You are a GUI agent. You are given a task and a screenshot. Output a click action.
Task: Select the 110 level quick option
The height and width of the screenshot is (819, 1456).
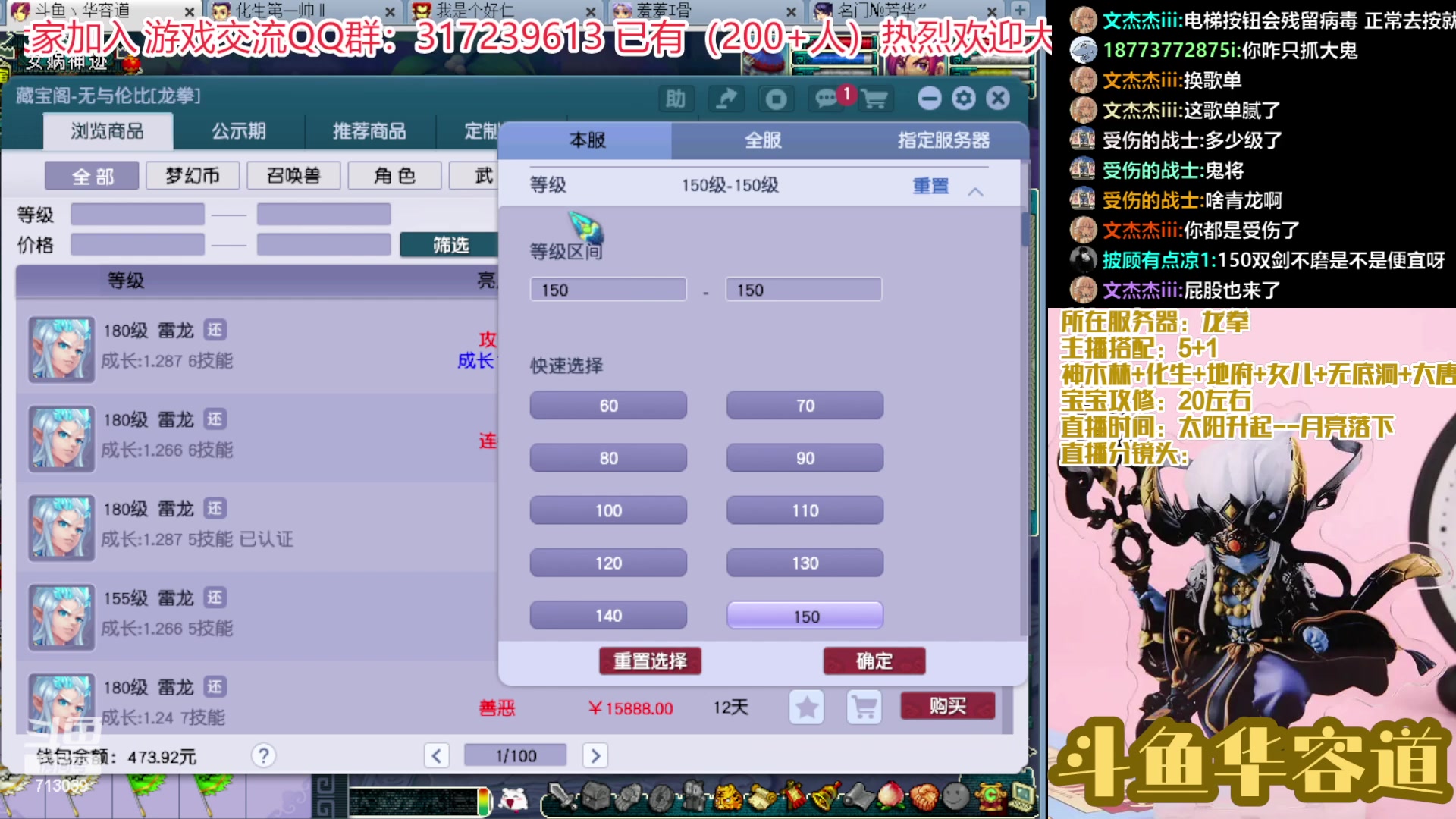(805, 510)
